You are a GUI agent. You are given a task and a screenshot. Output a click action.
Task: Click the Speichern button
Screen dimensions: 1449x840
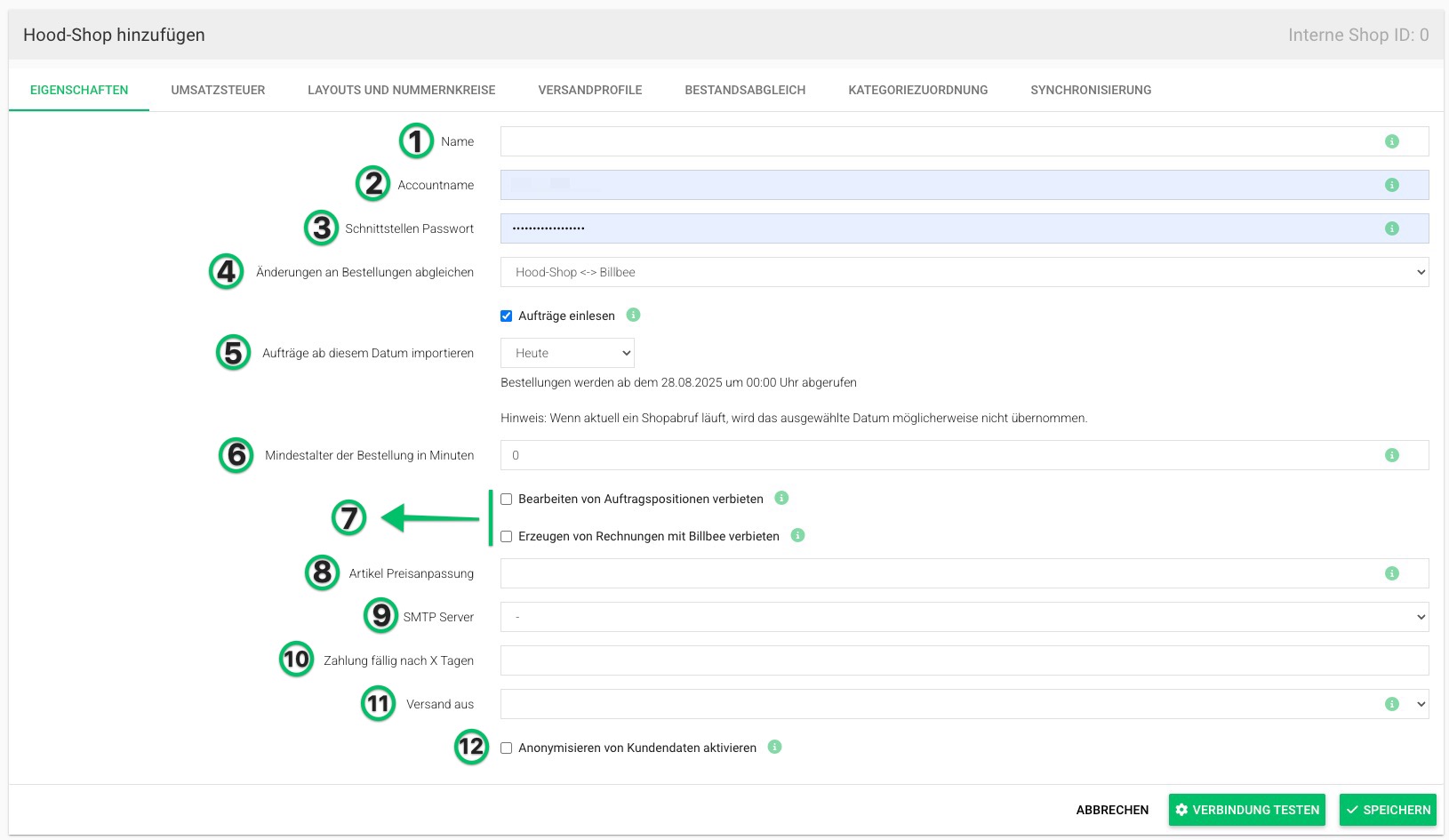(1388, 810)
